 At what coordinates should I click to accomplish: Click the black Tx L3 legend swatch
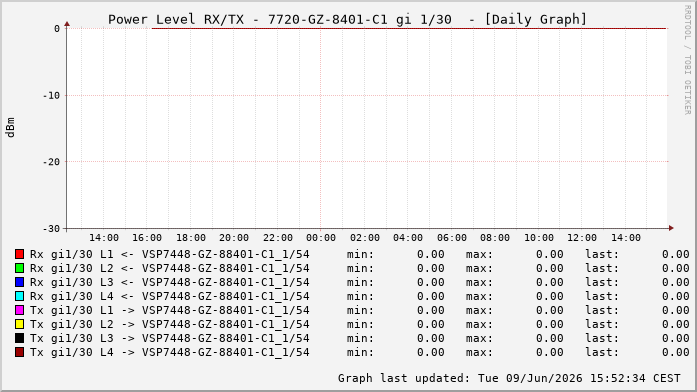19,338
